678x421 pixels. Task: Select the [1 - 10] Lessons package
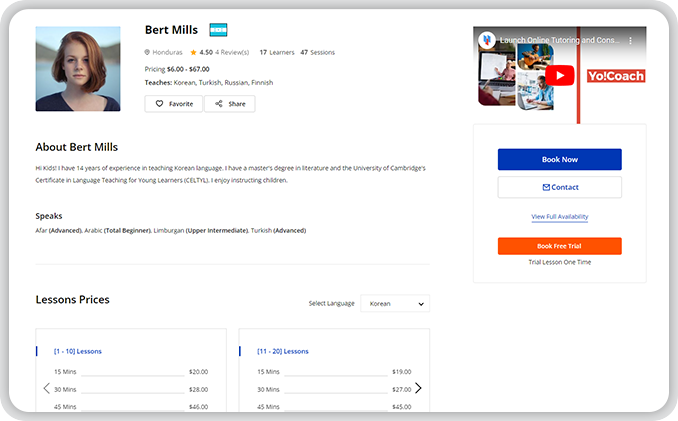(78, 351)
